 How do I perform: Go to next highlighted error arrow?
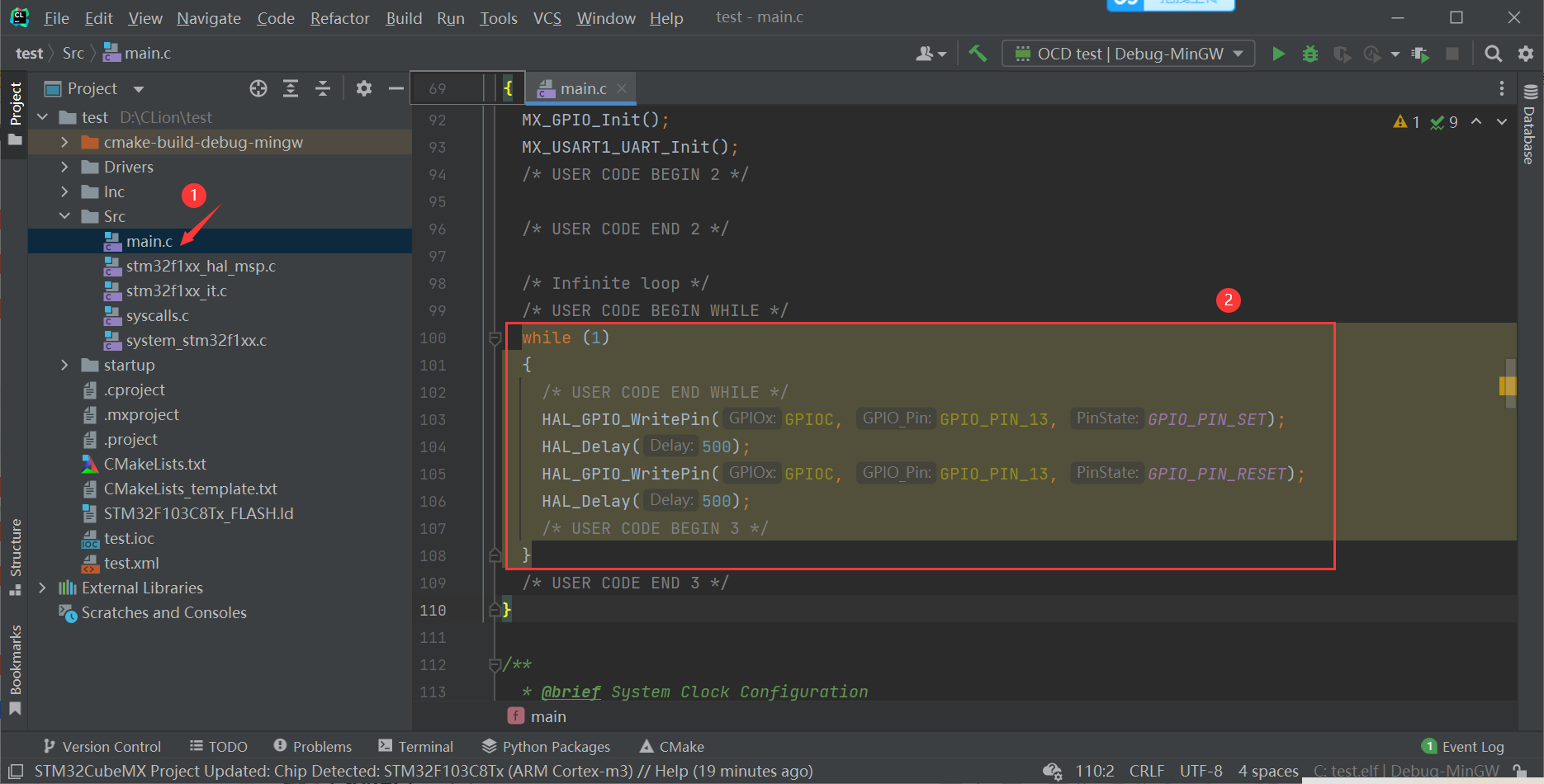[1502, 122]
